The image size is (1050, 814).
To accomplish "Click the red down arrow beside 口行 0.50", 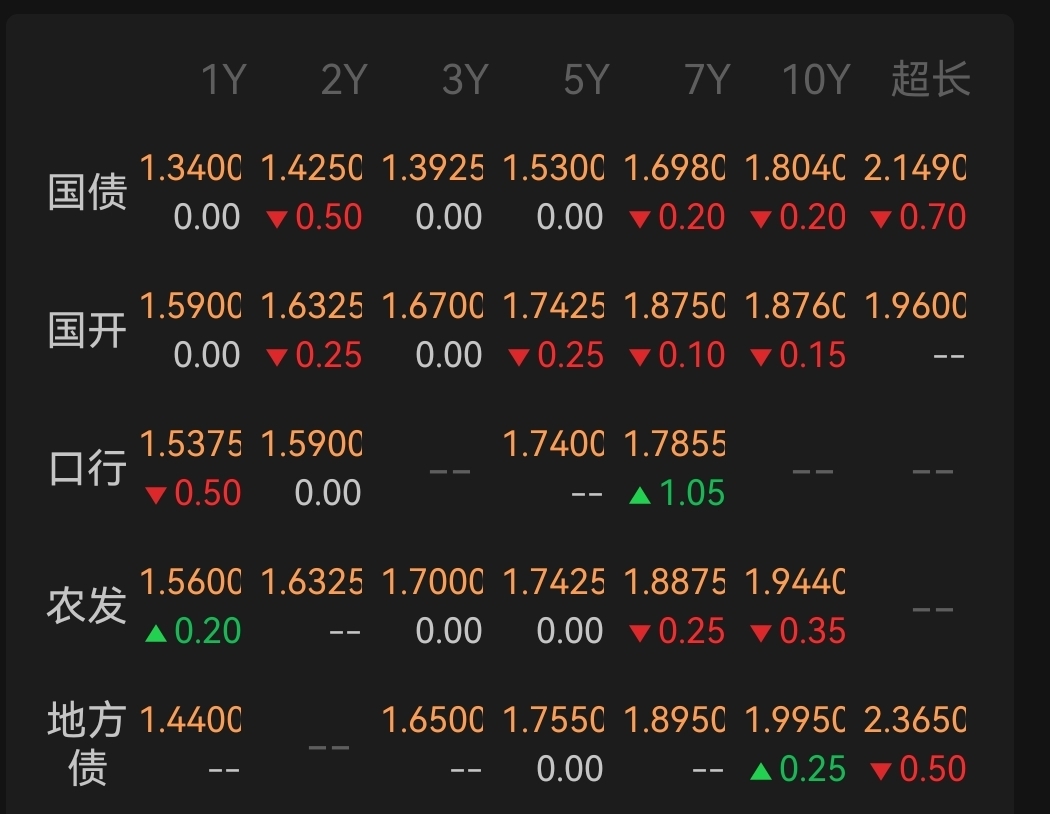I will click(x=155, y=495).
